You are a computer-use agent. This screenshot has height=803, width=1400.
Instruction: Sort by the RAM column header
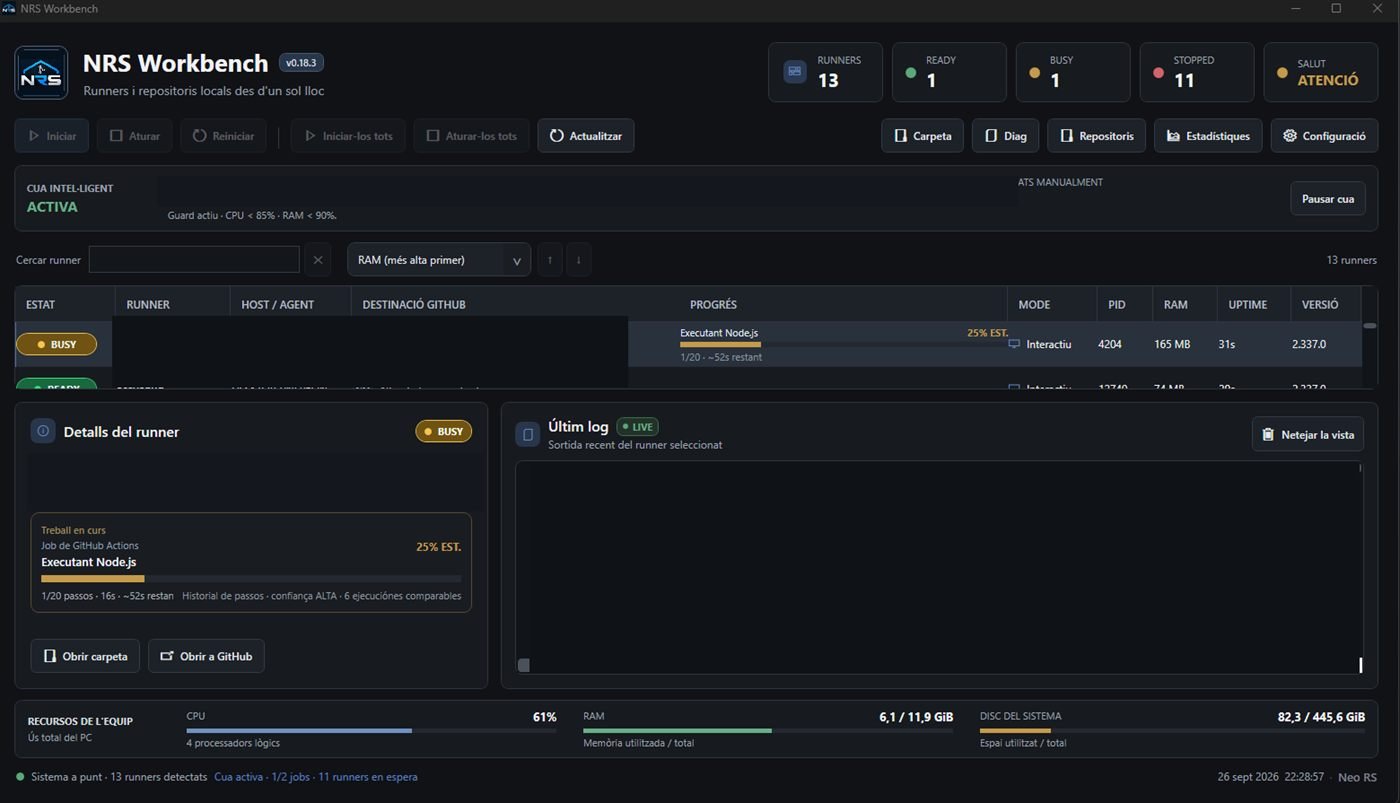1184,304
